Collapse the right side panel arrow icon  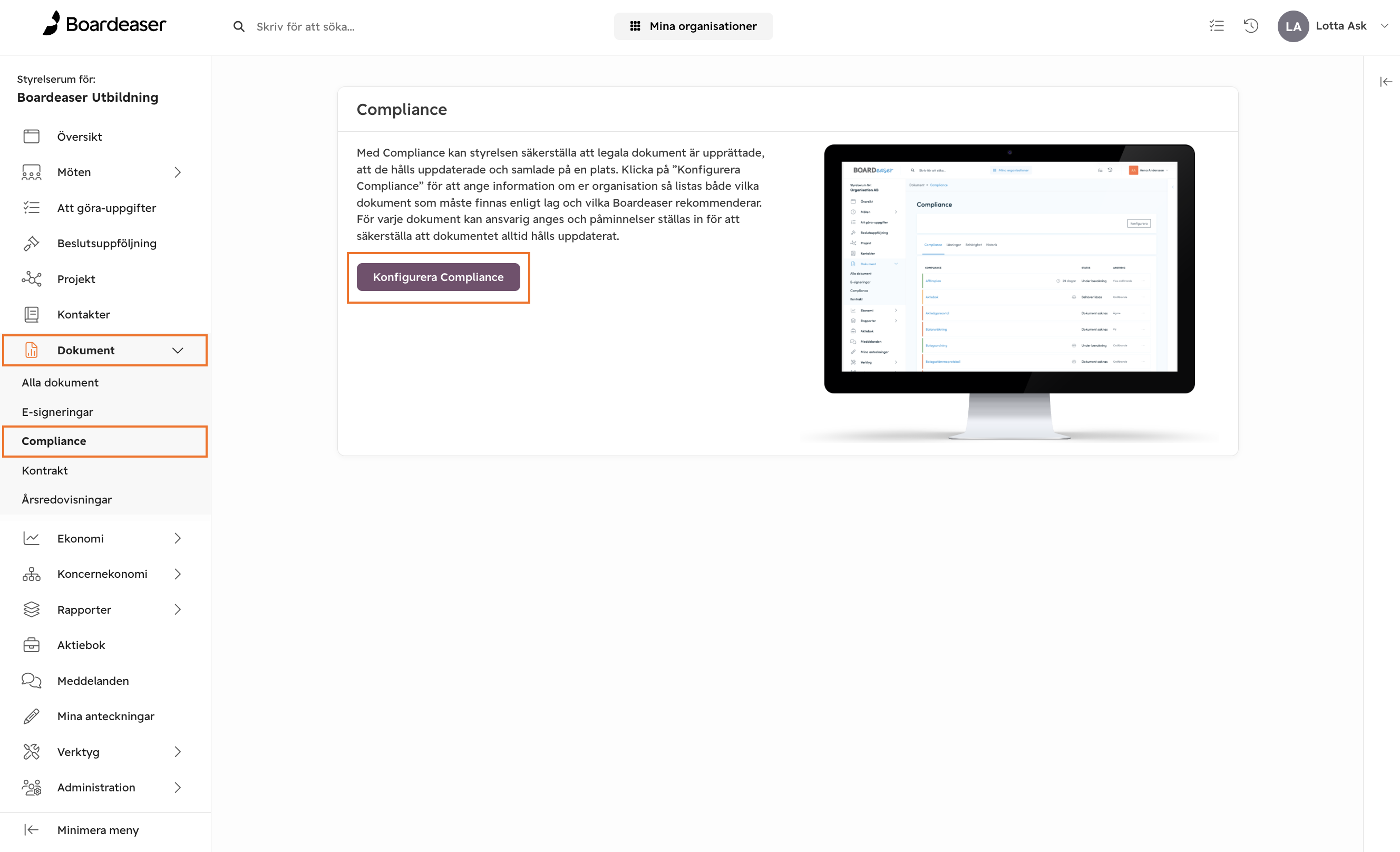pos(1386,82)
